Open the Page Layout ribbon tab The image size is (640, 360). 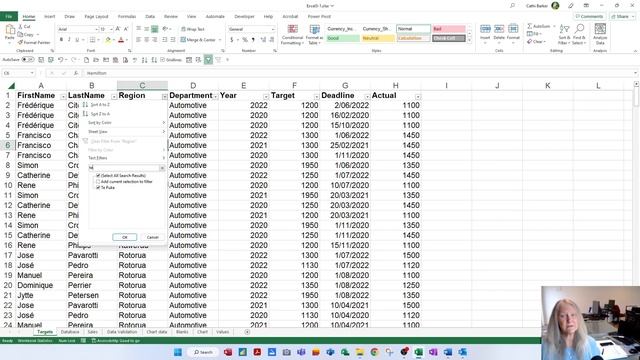96,16
